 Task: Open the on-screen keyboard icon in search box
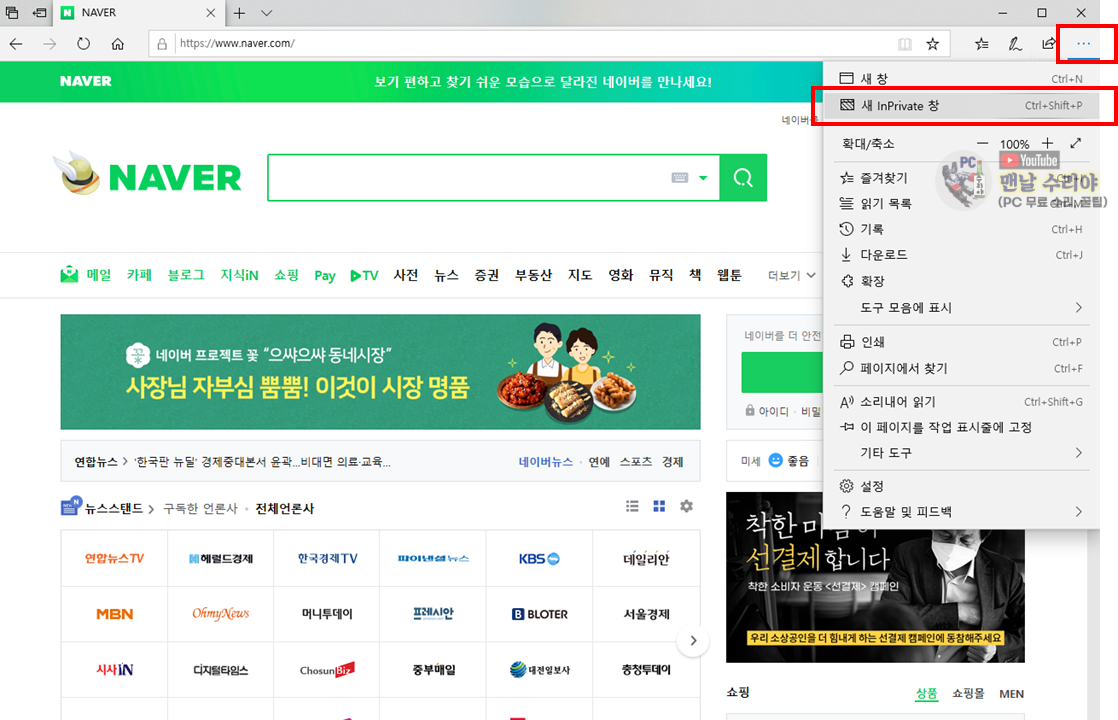coord(679,178)
